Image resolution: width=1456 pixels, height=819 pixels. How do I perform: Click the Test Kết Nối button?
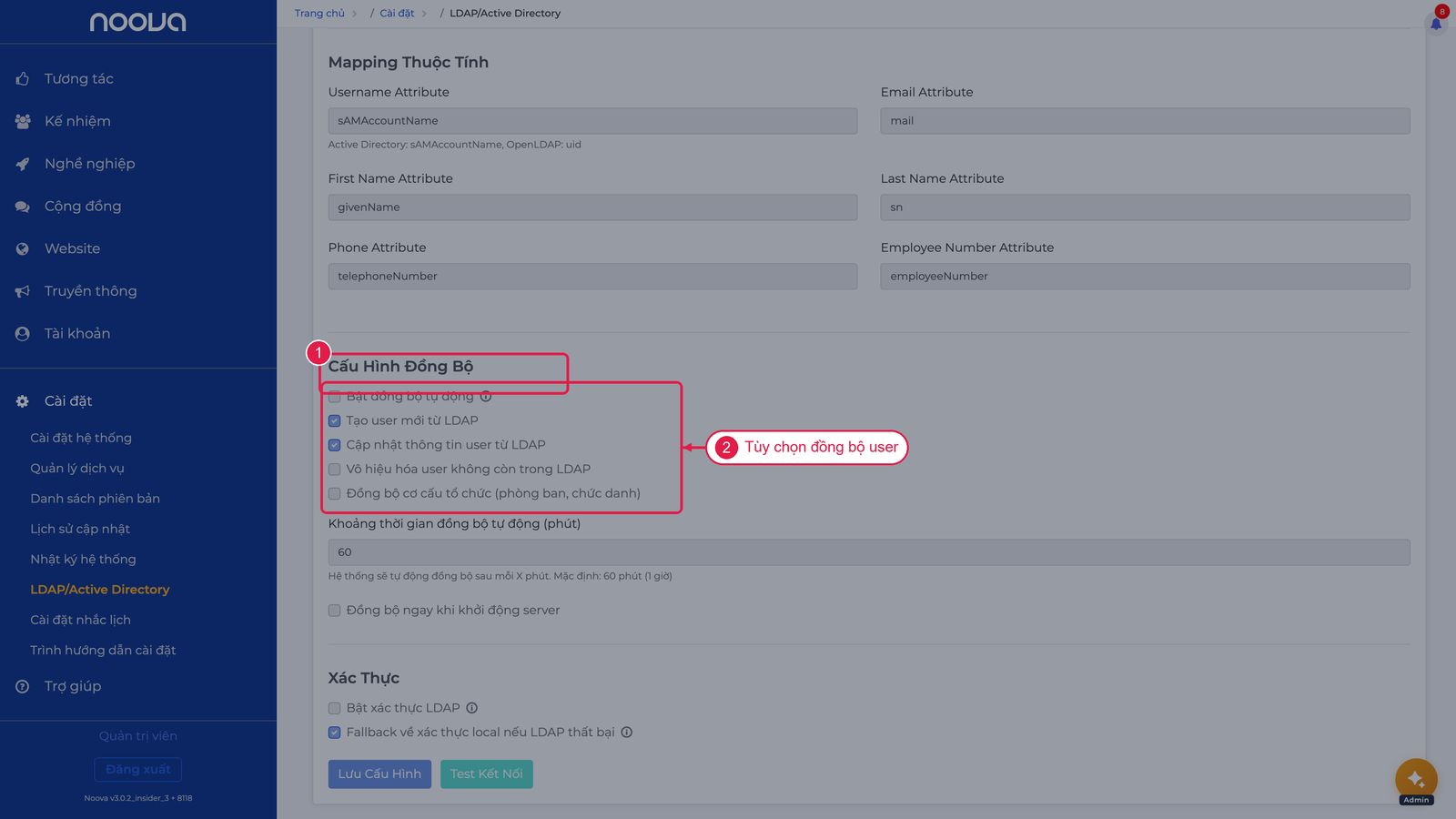click(x=487, y=774)
